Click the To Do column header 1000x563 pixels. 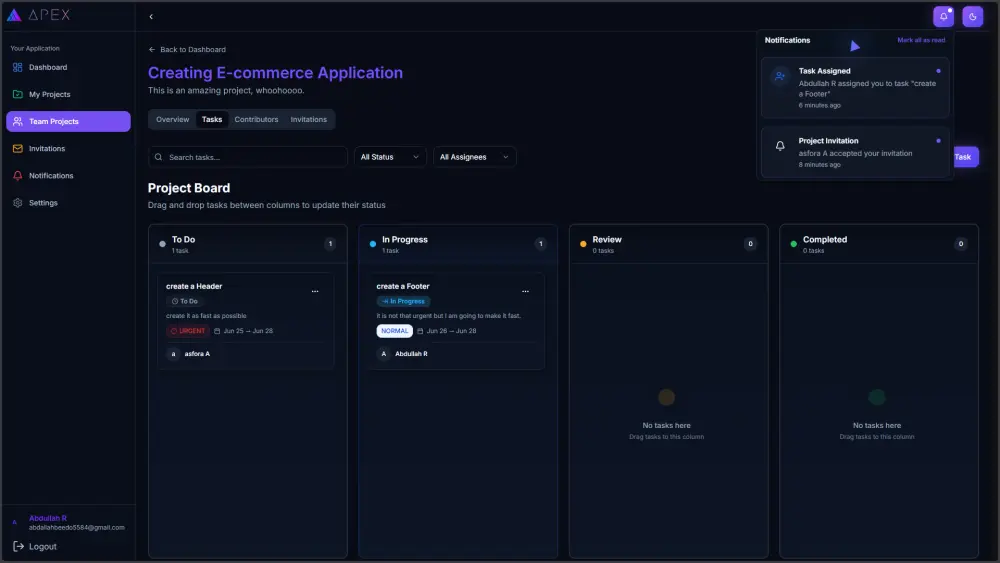[x=247, y=244]
